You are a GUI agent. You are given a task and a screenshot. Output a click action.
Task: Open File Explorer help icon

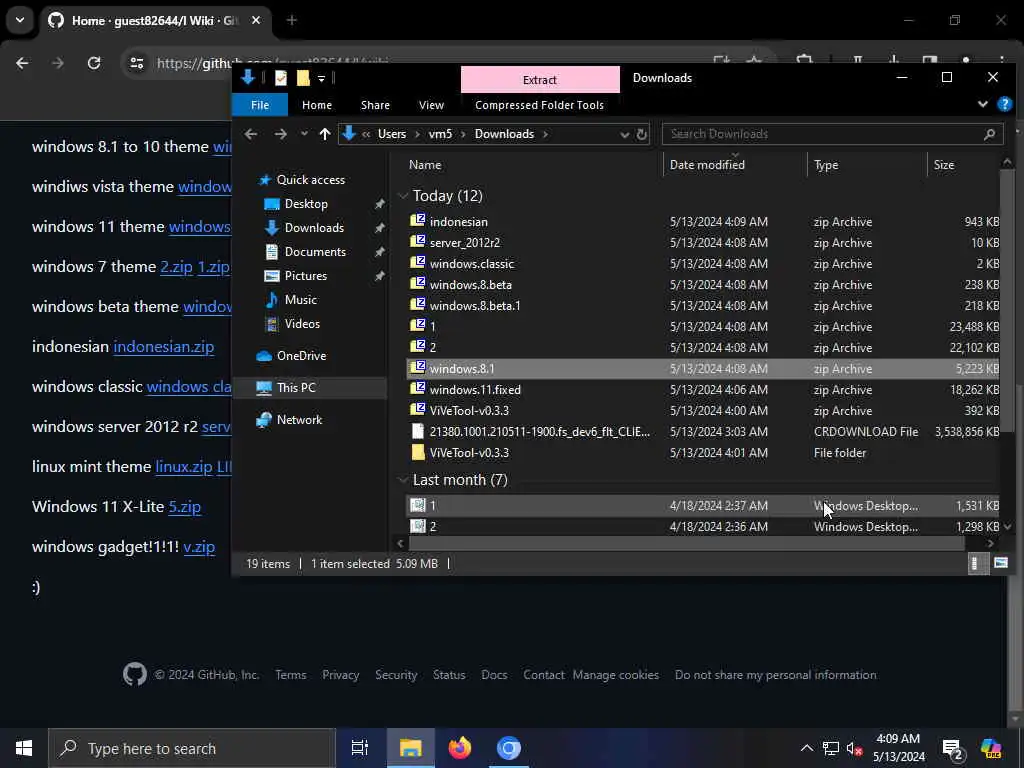pyautogui.click(x=1004, y=104)
